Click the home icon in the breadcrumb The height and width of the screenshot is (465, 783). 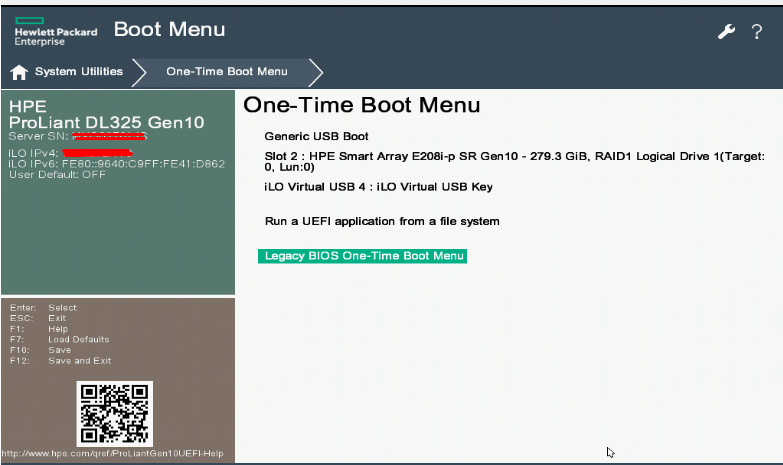tap(18, 72)
